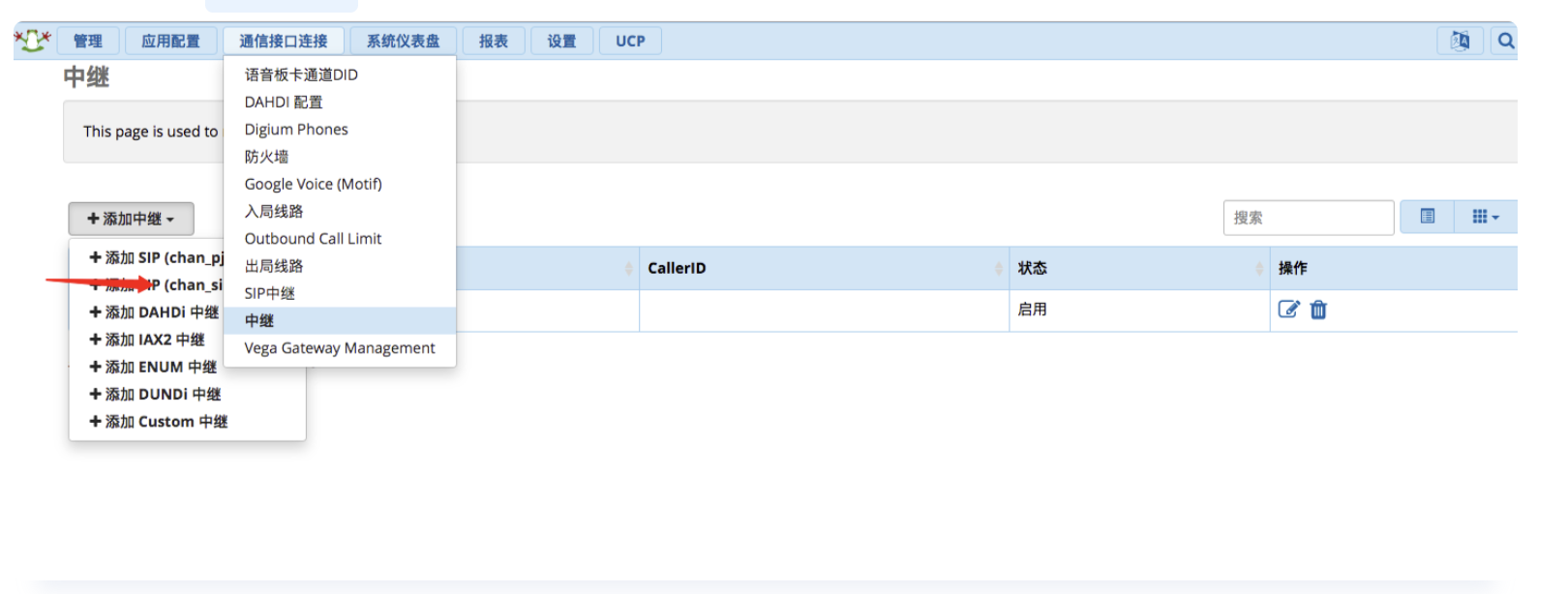Image resolution: width=1568 pixels, height=594 pixels.
Task: Click the 系统仪表盘 nav button
Action: click(x=403, y=41)
